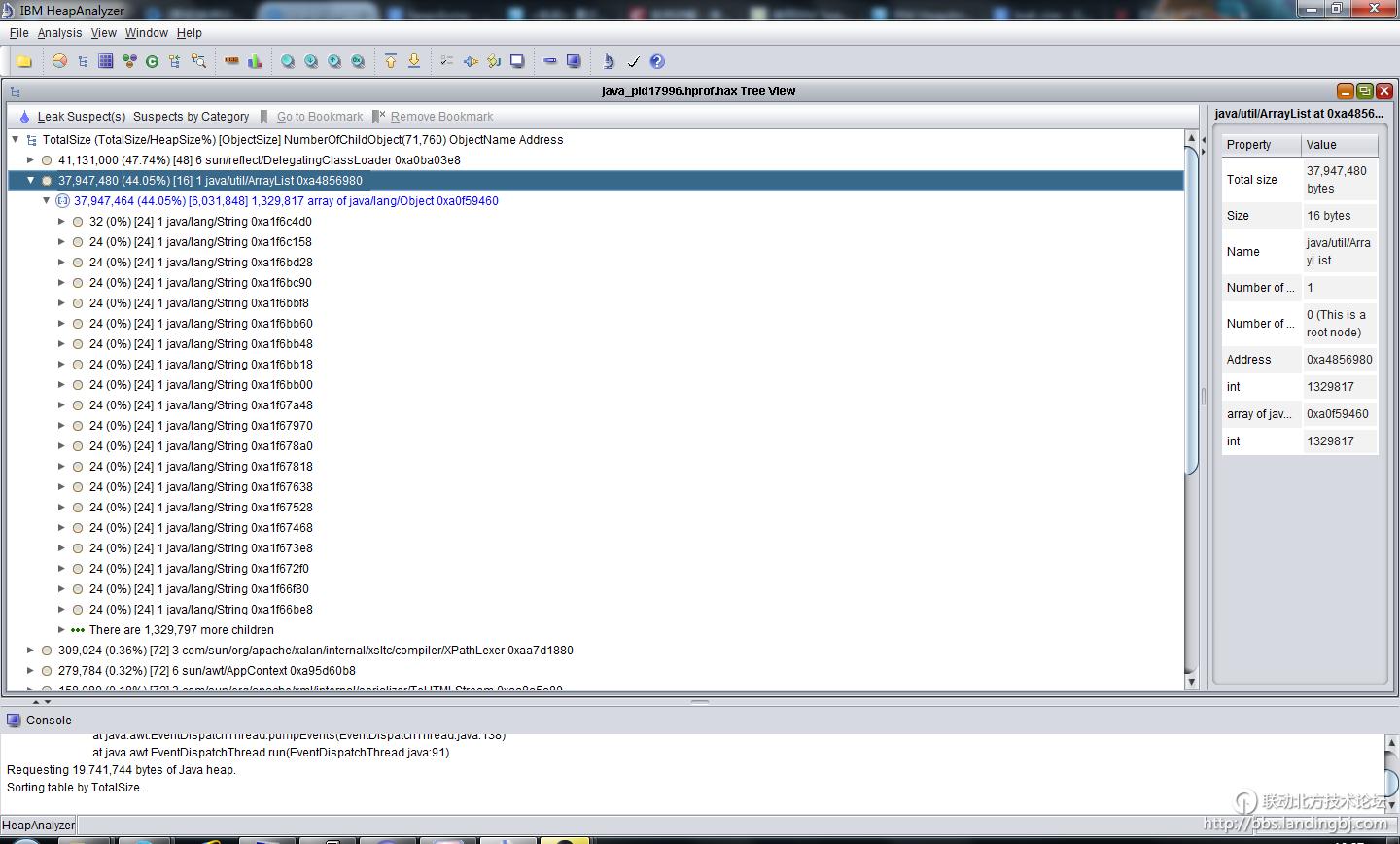The height and width of the screenshot is (844, 1400).
Task: Click the open file folder icon
Action: click(24, 61)
